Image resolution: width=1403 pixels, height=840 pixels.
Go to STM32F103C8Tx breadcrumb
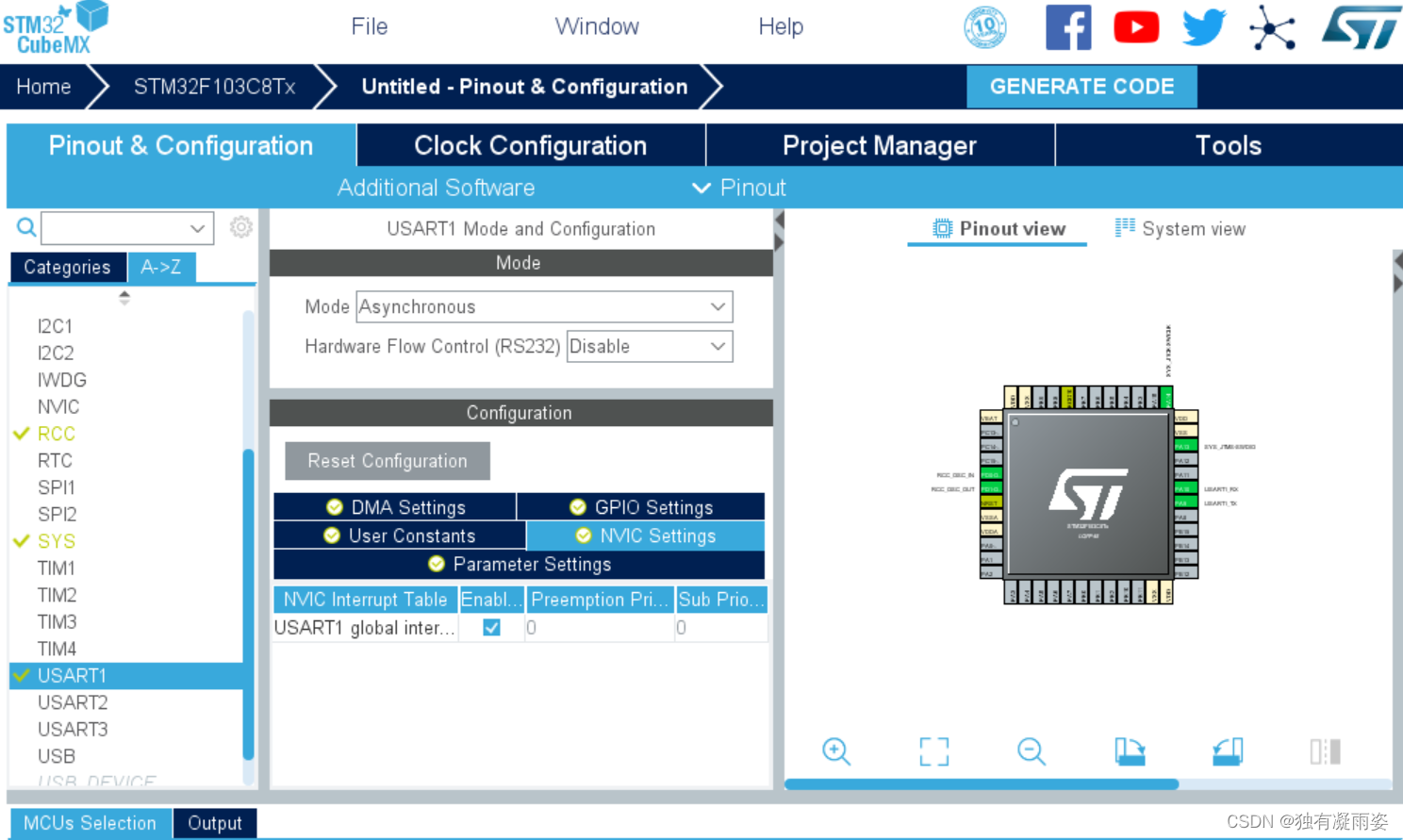pyautogui.click(x=215, y=87)
